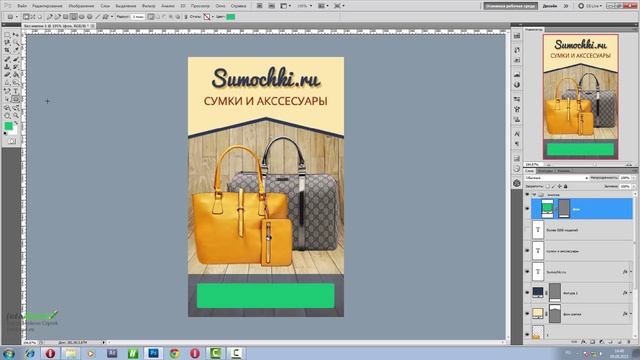Show the 'Более 5000 моделей' text layer
The height and width of the screenshot is (360, 640).
pyautogui.click(x=527, y=230)
